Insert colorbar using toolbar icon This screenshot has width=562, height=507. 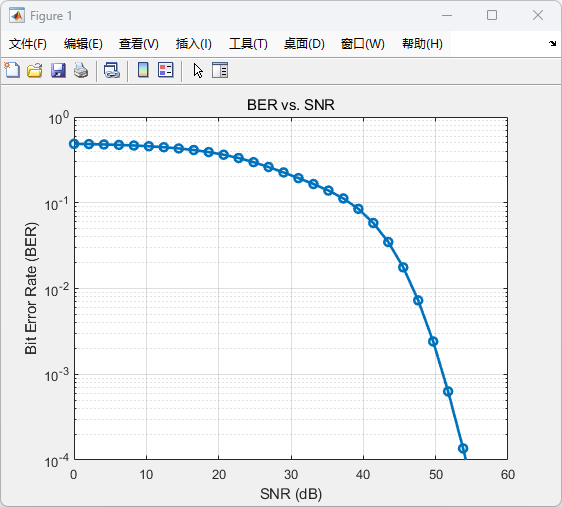(143, 70)
